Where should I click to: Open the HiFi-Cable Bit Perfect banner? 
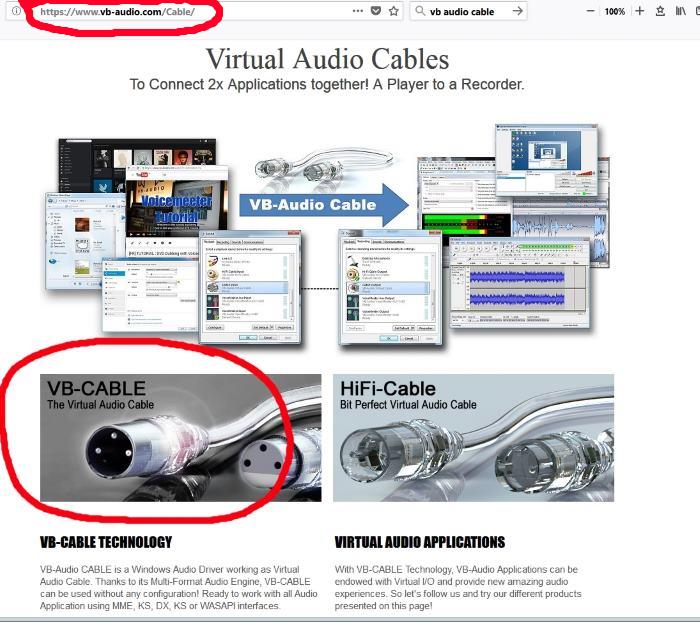(473, 438)
